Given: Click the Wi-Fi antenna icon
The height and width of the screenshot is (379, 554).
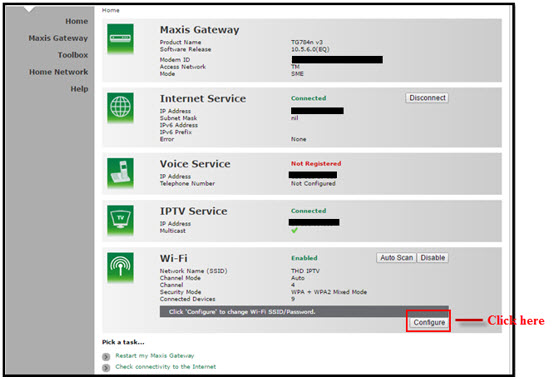Looking at the screenshot, I should 120,268.
